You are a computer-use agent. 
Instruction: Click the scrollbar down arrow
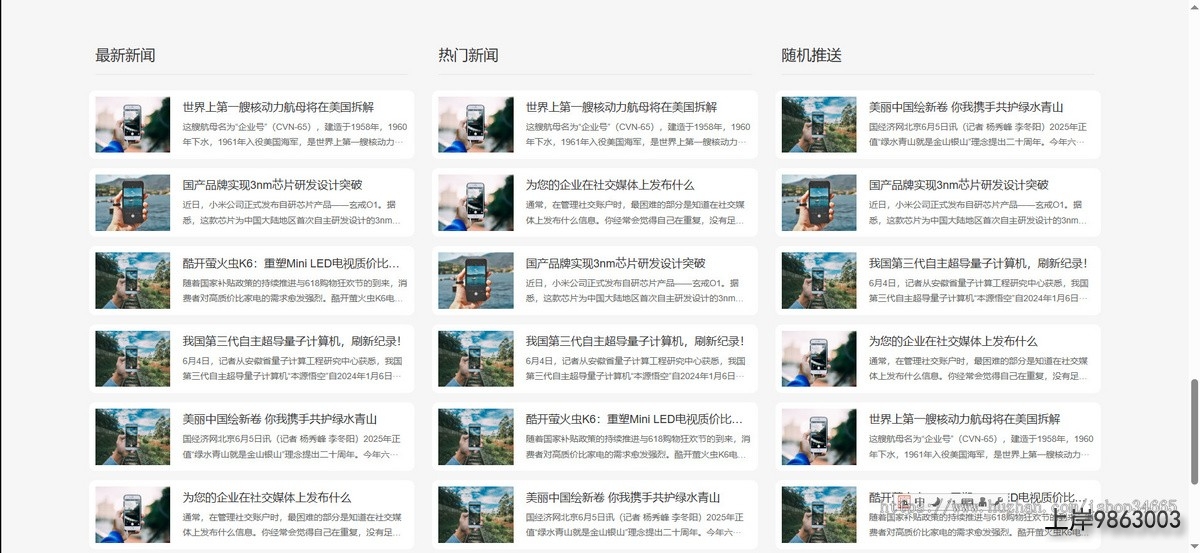[1193, 546]
